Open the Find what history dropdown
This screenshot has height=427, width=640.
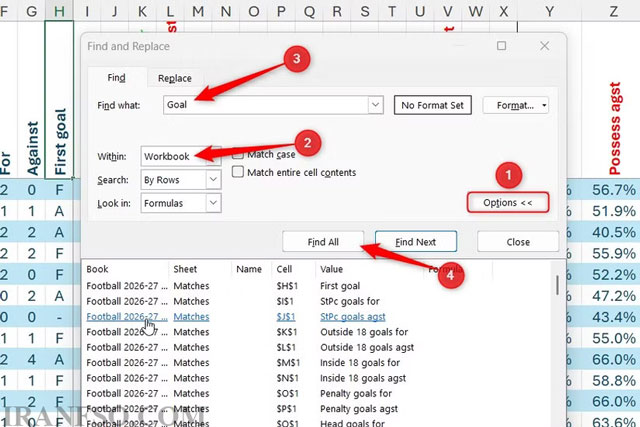point(376,105)
